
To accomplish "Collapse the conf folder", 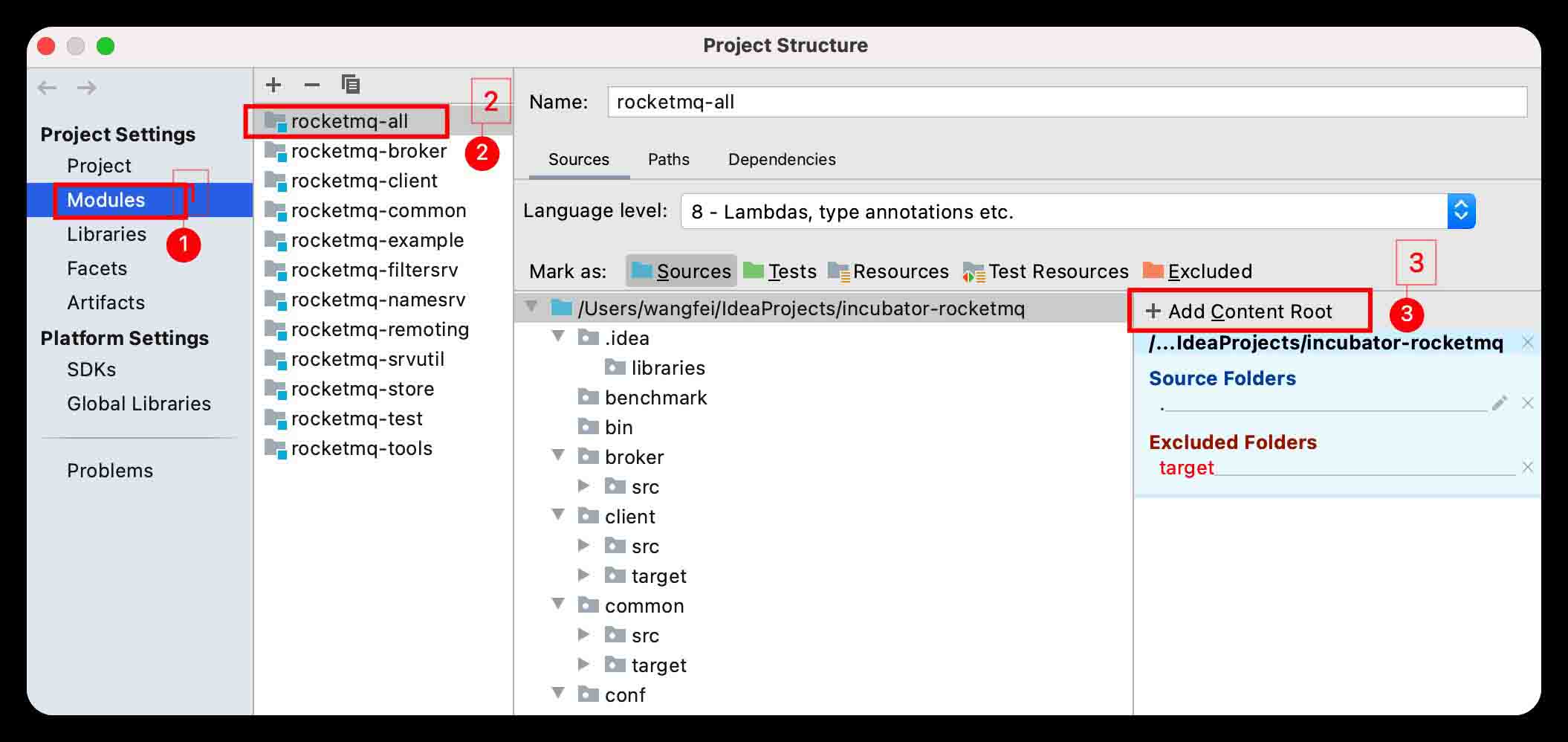I will 558,693.
